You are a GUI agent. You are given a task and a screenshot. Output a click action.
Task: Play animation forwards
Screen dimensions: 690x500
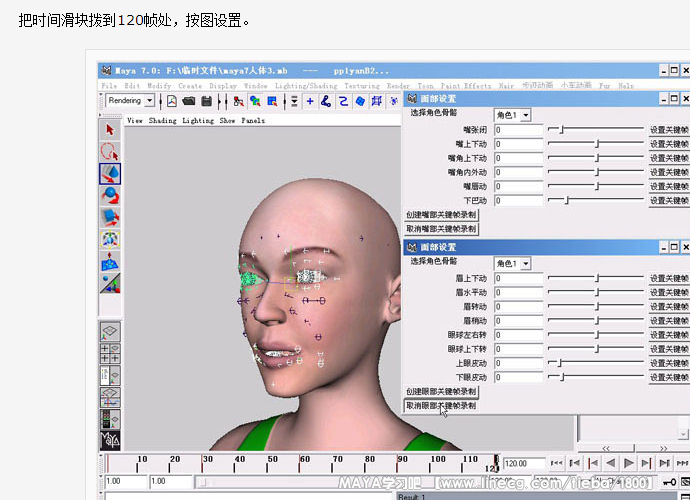pyautogui.click(x=629, y=463)
